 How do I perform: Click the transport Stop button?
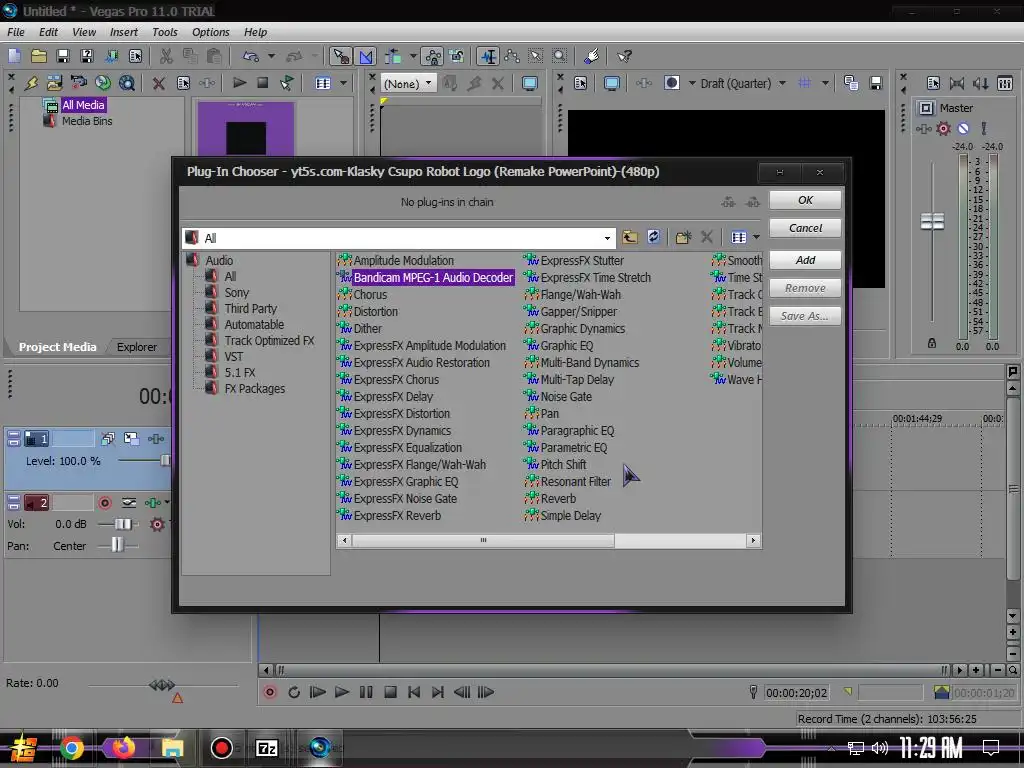point(390,692)
